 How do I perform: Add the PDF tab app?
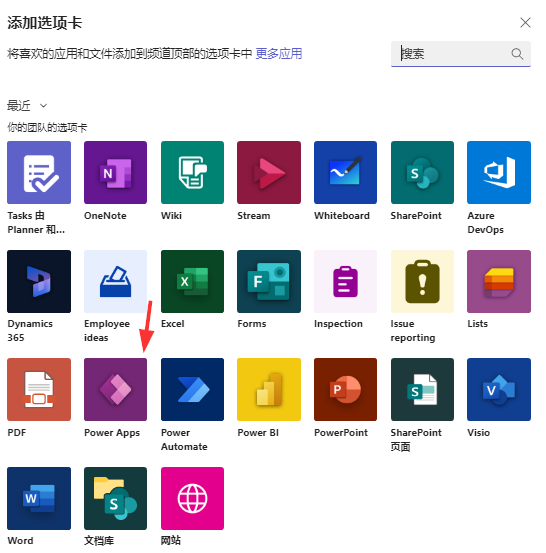(x=39, y=389)
